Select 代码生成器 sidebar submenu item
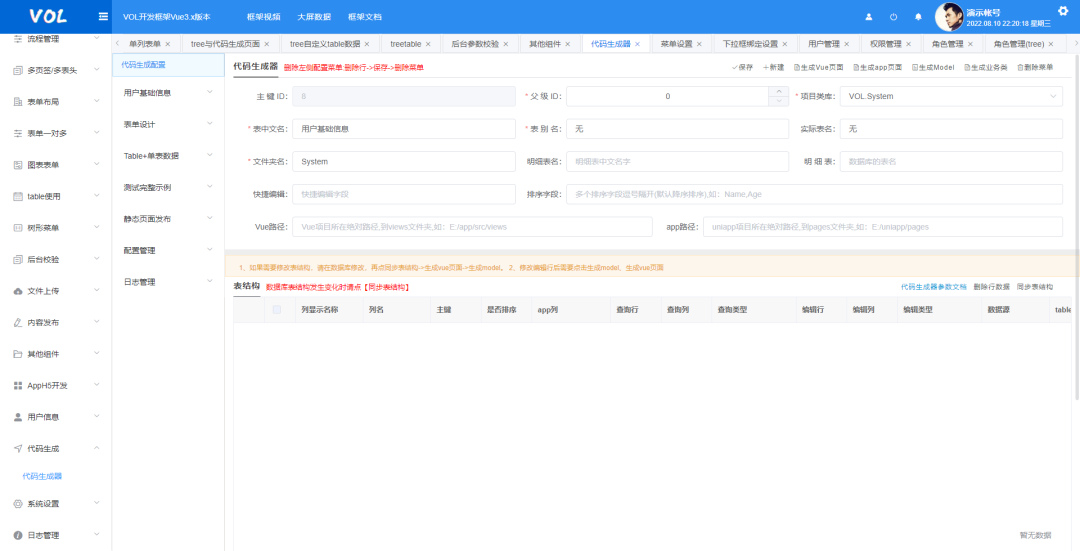The image size is (1080, 551). (x=43, y=476)
